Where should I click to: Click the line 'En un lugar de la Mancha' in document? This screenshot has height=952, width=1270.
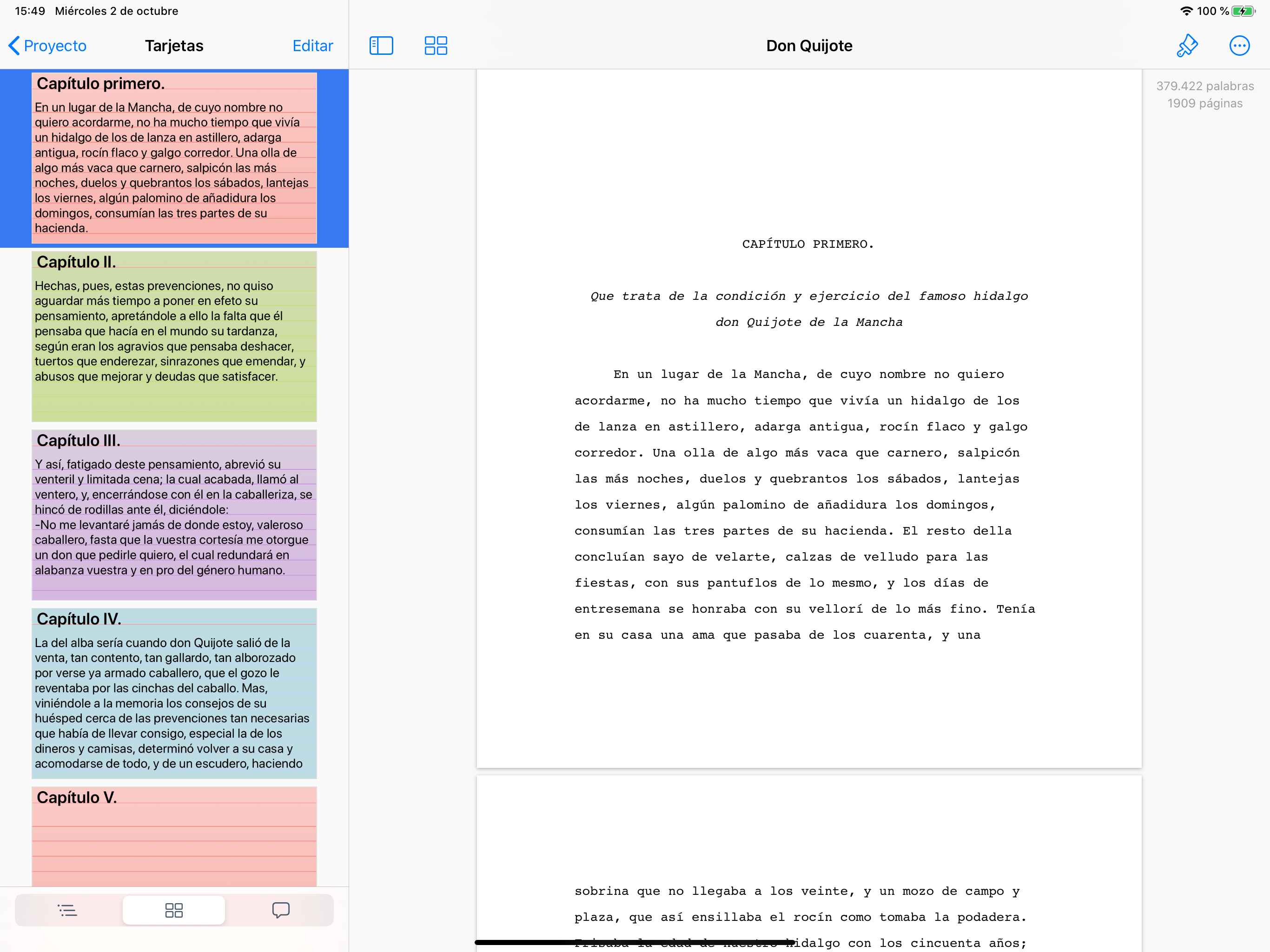coord(808,375)
